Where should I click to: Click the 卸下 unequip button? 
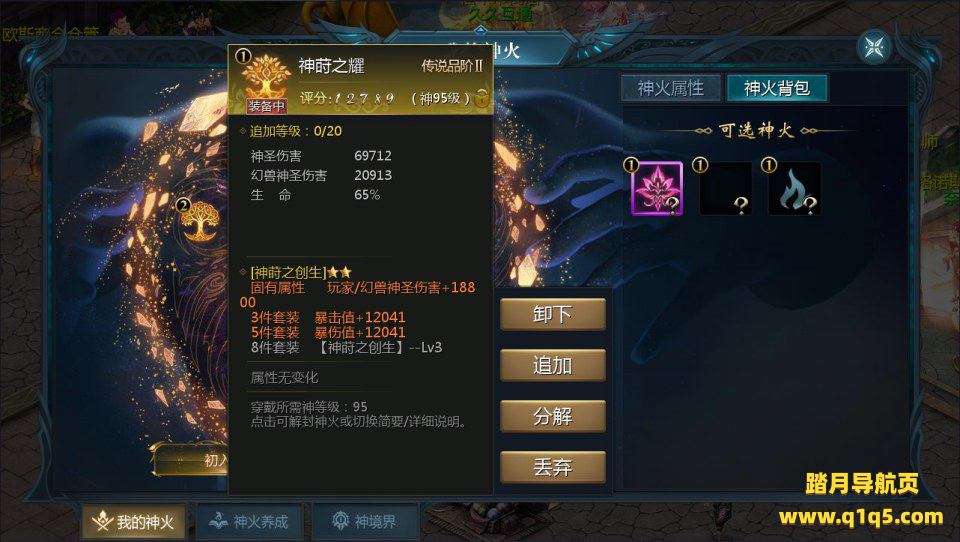tap(553, 314)
